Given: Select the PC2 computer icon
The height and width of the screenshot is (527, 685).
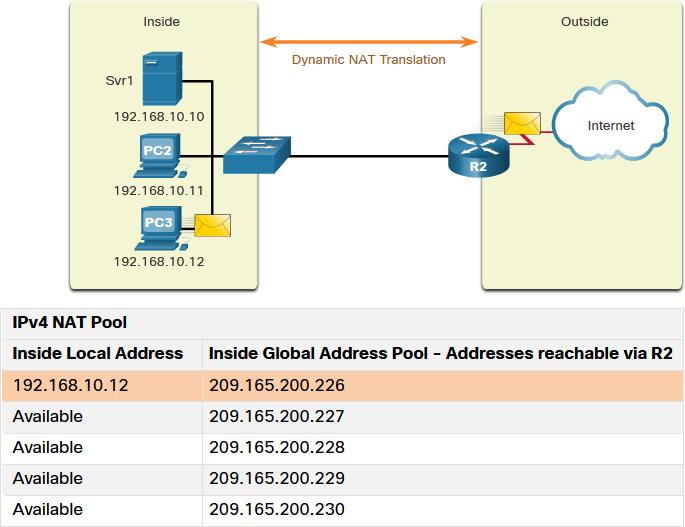Looking at the screenshot, I should pyautogui.click(x=160, y=156).
